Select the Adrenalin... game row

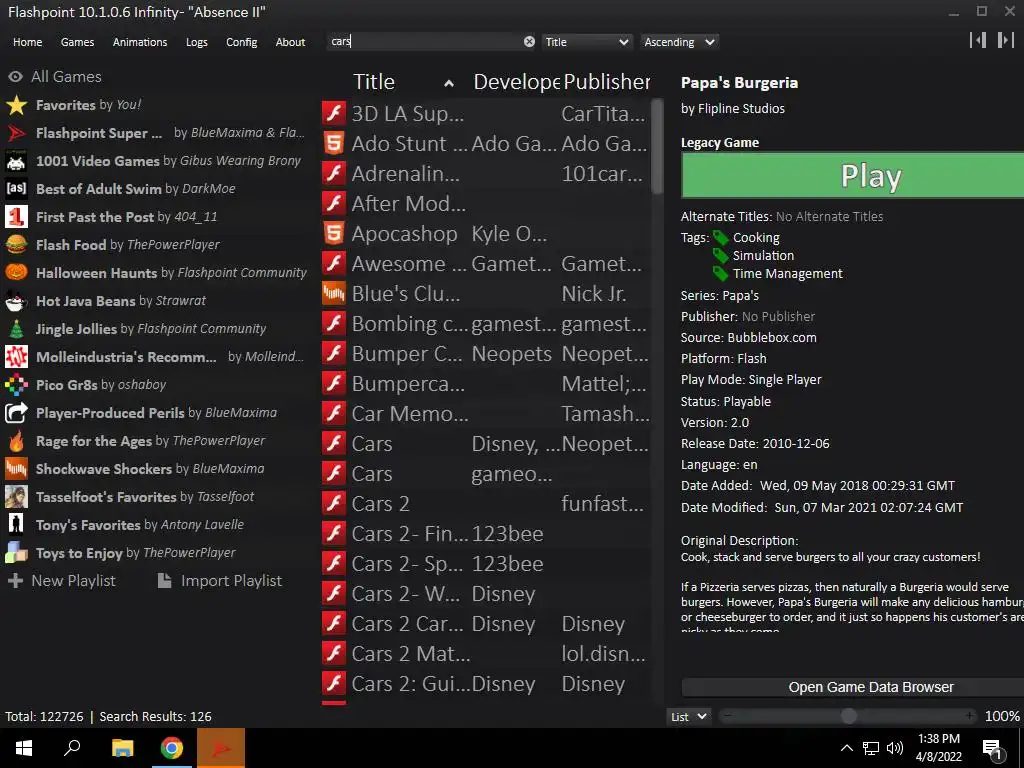[x=486, y=173]
